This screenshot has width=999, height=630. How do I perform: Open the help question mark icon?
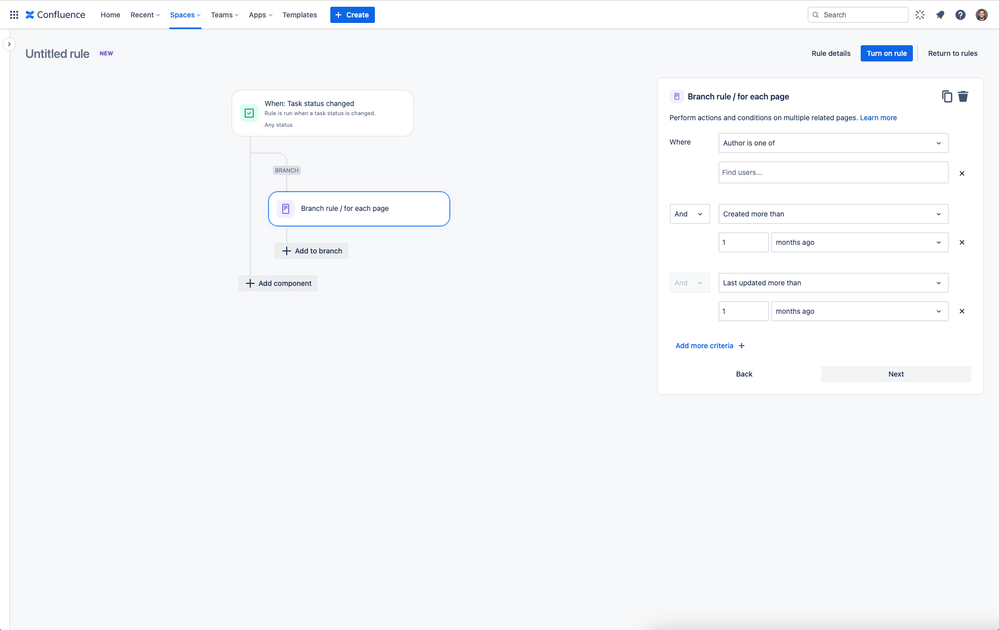click(960, 15)
